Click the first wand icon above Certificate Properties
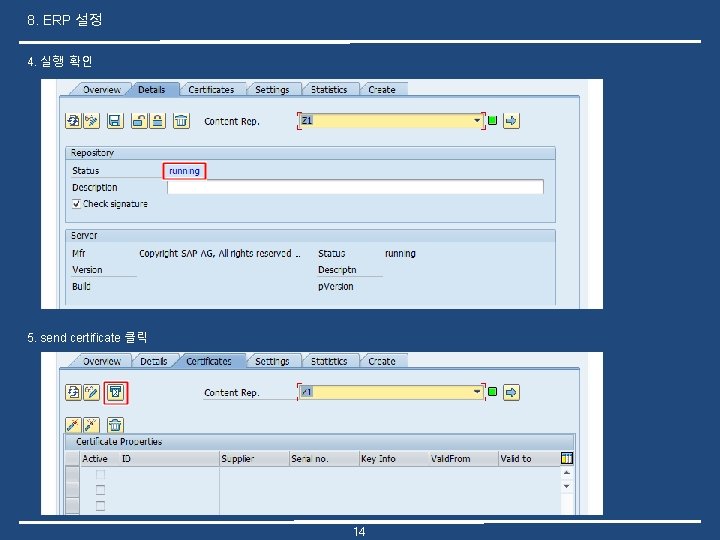The width and height of the screenshot is (720, 540). click(73, 425)
